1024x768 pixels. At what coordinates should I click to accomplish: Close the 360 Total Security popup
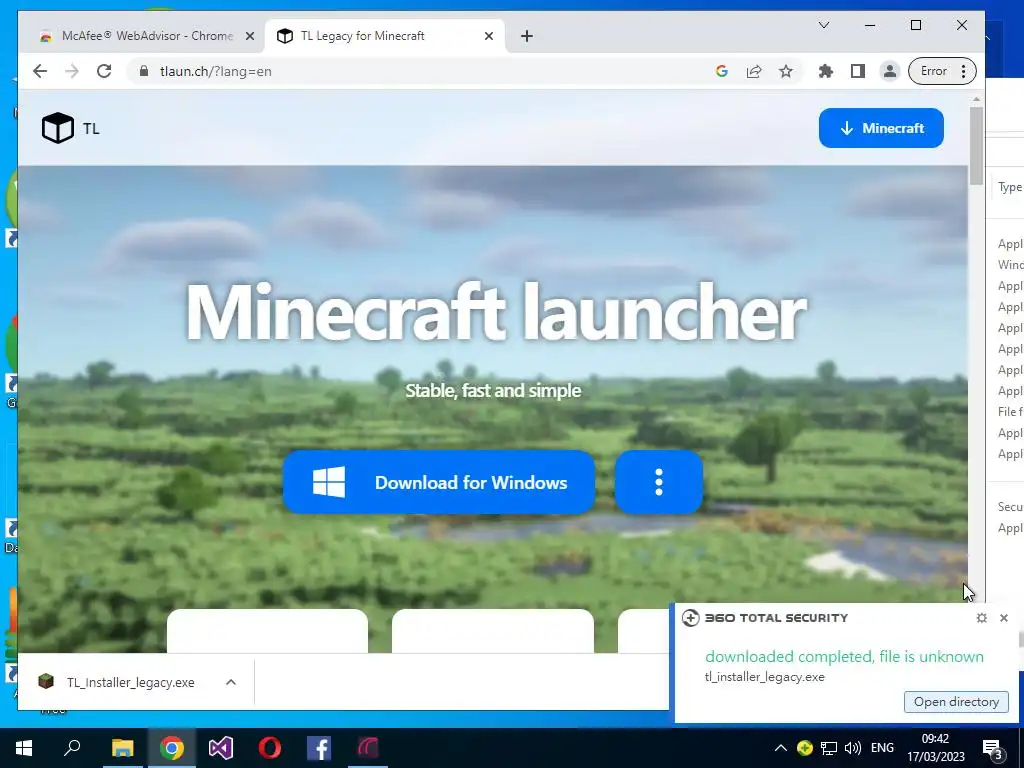pyautogui.click(x=1004, y=618)
